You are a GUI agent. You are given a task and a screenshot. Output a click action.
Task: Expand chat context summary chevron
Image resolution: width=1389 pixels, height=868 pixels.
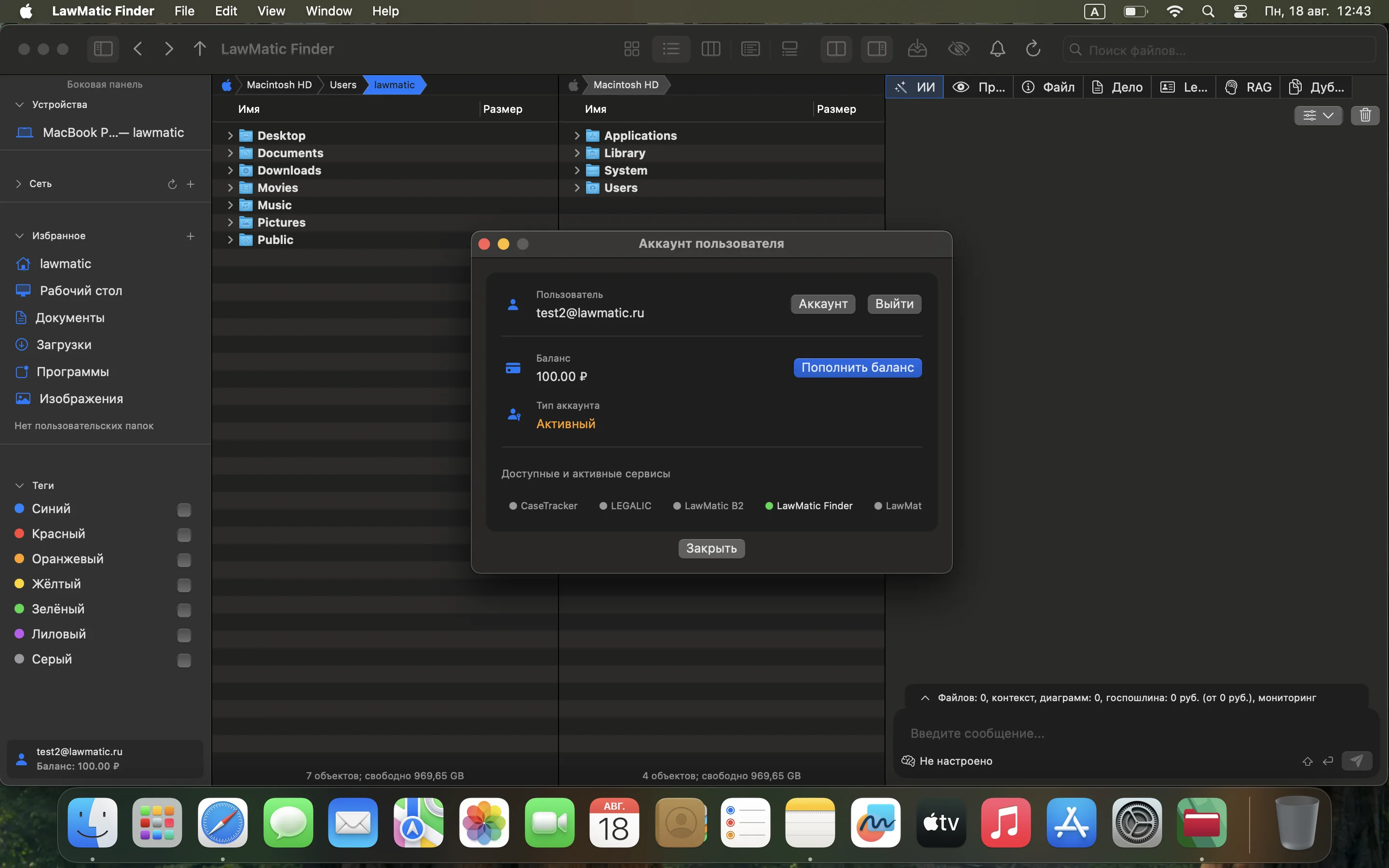[x=925, y=698]
